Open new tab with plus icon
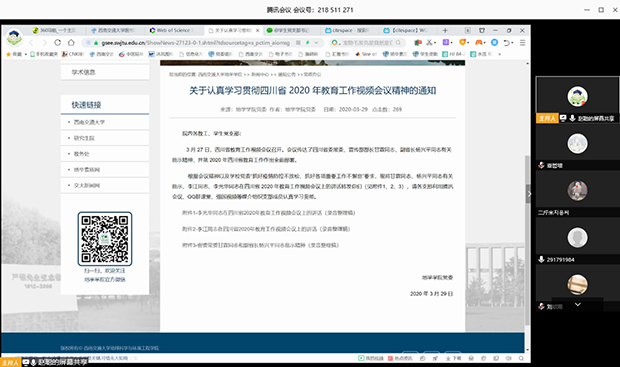This screenshot has width=620, height=367. coord(445,30)
